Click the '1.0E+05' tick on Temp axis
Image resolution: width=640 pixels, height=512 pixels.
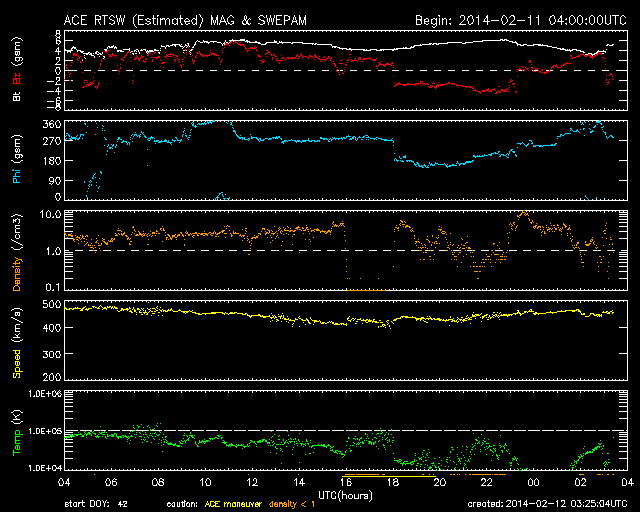point(44,431)
